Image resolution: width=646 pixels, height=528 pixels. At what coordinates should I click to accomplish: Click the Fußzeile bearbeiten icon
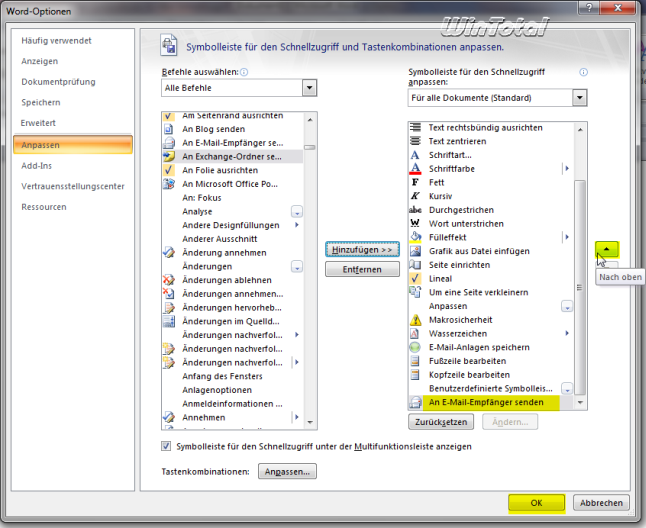(415, 361)
